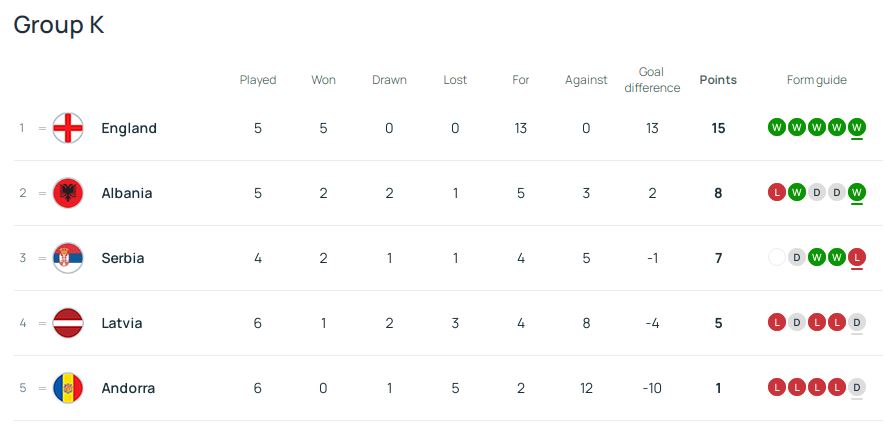This screenshot has height=424, width=886.
Task: Click the Latvia flag icon
Action: click(x=68, y=323)
